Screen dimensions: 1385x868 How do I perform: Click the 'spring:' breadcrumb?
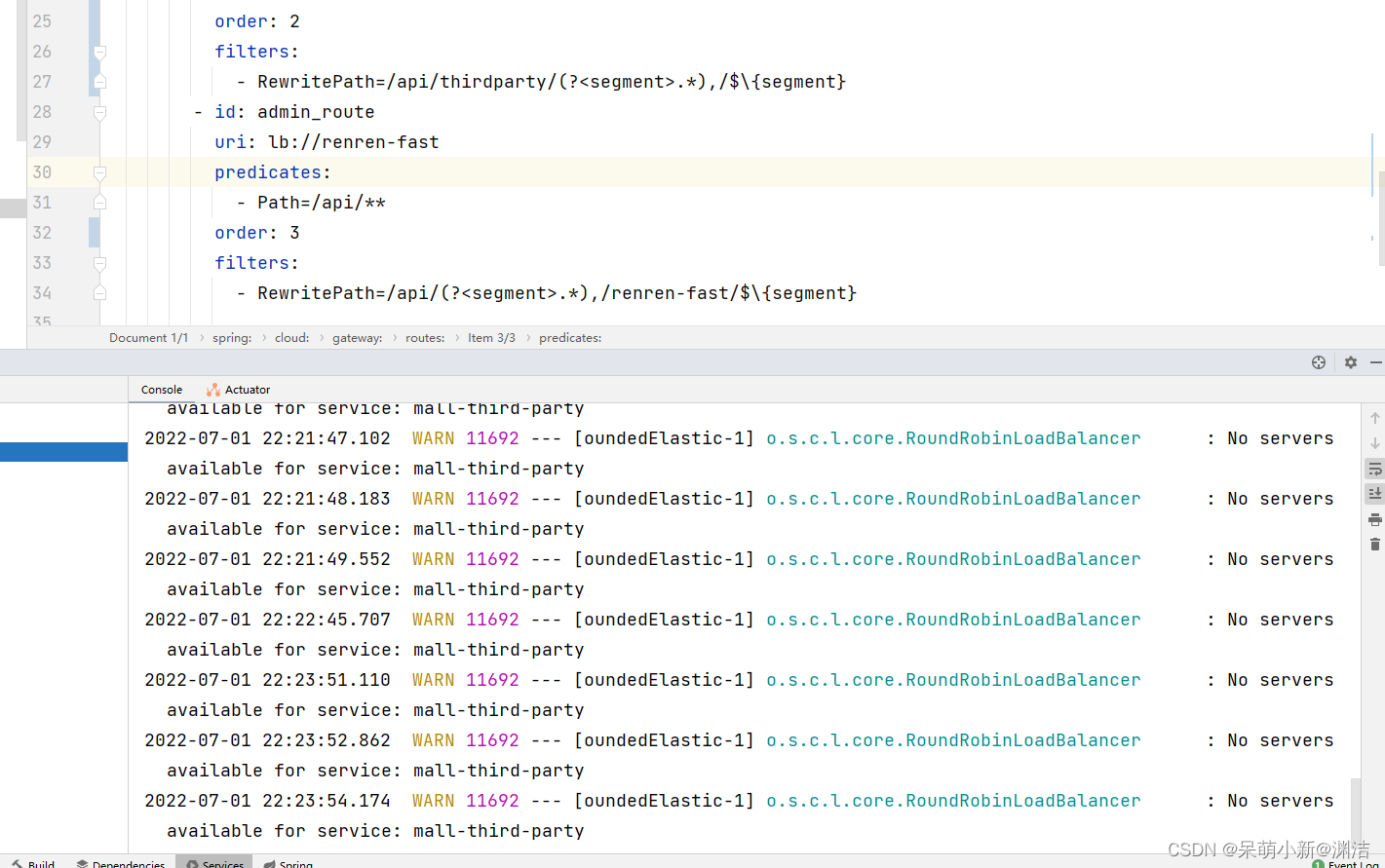tap(232, 338)
